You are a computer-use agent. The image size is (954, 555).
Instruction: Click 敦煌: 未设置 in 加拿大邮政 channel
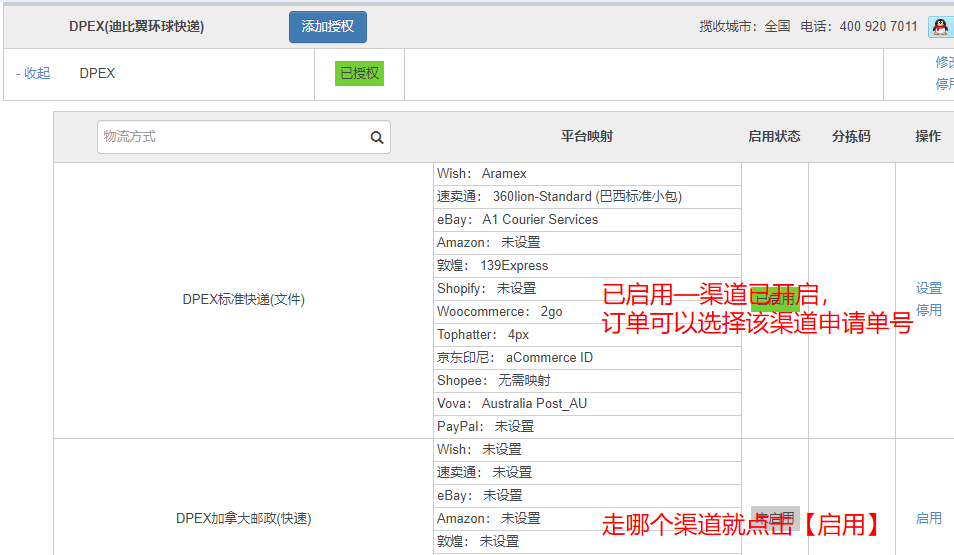[x=587, y=542]
